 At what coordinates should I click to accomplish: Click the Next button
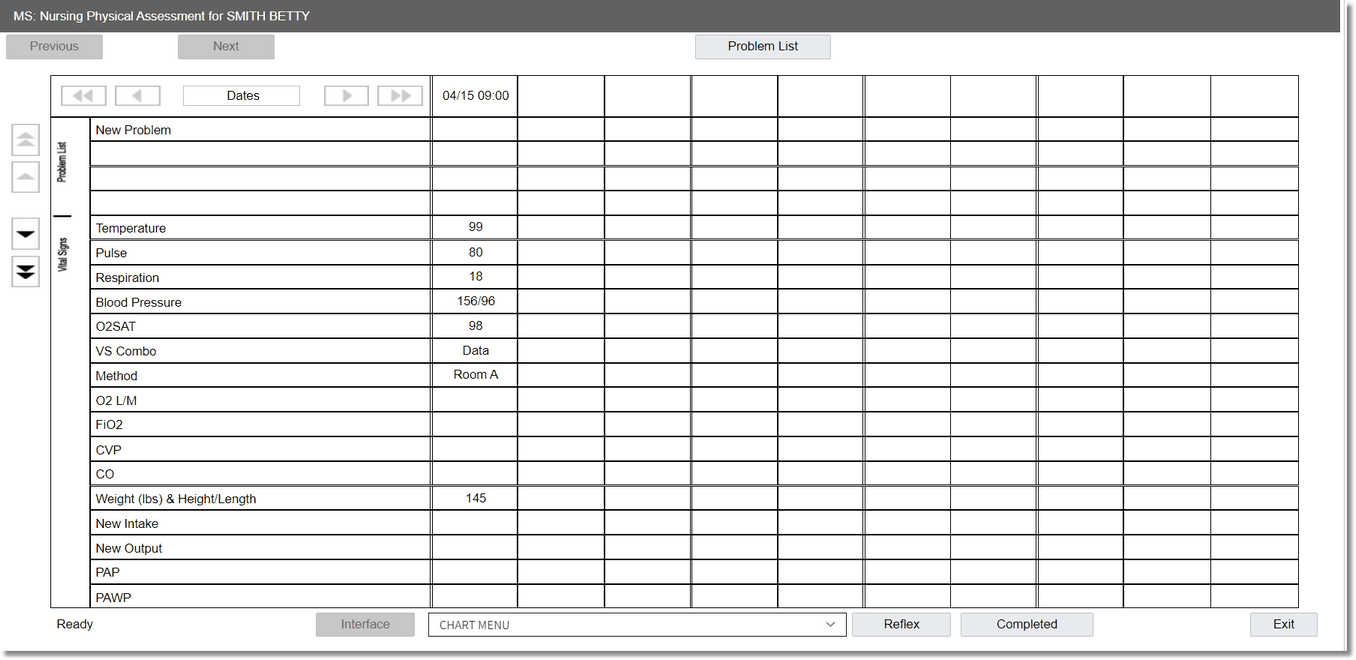coord(226,46)
